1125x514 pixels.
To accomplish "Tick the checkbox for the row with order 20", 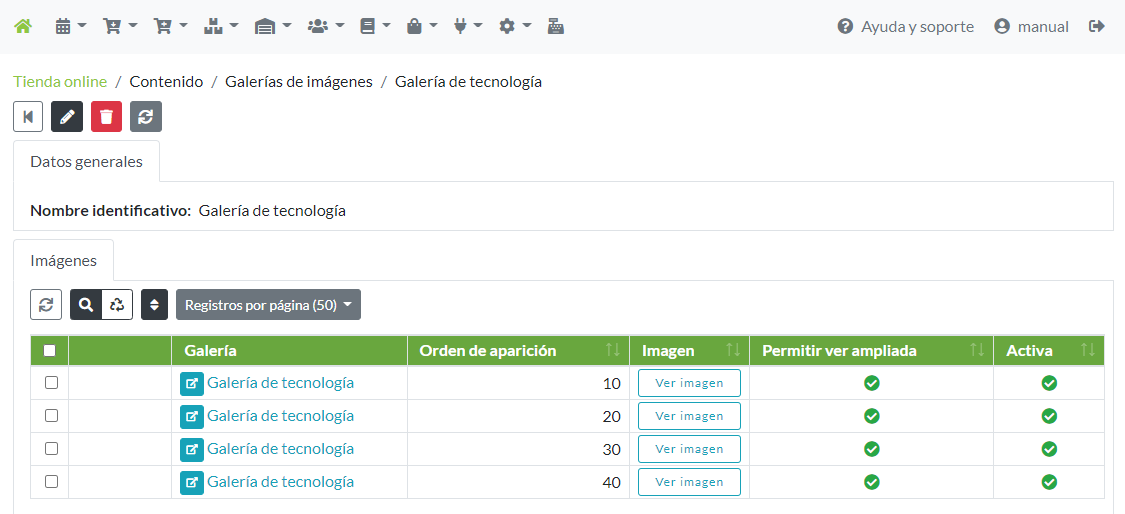I will point(51,416).
